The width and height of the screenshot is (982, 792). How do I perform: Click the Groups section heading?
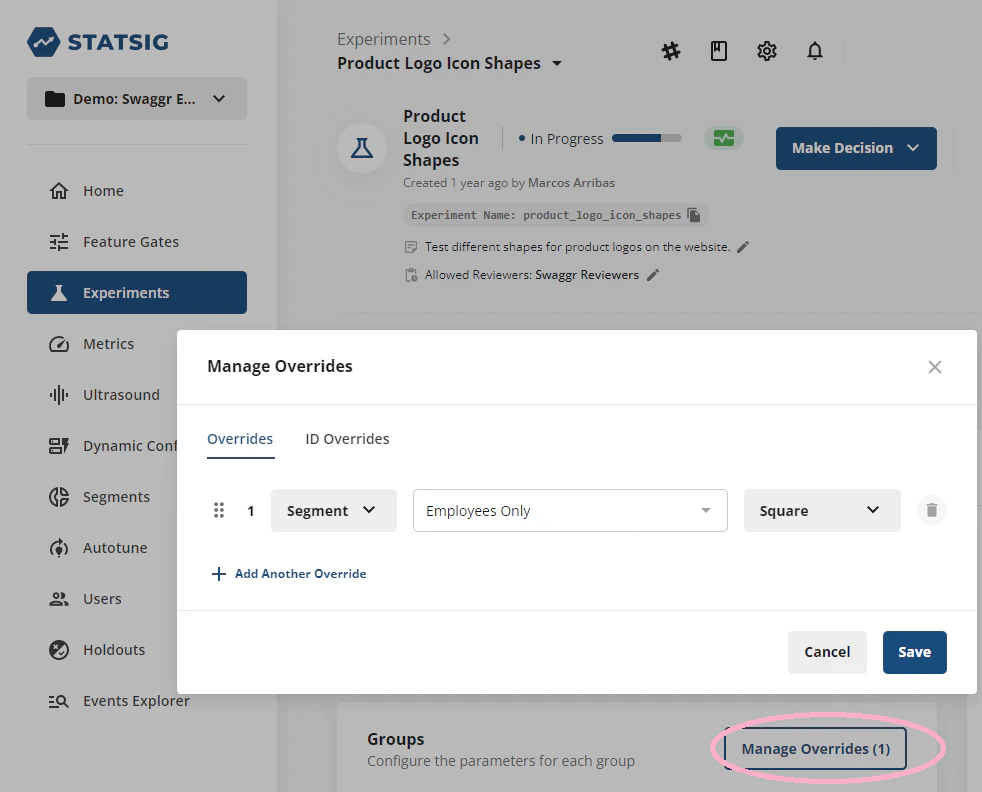(x=396, y=739)
